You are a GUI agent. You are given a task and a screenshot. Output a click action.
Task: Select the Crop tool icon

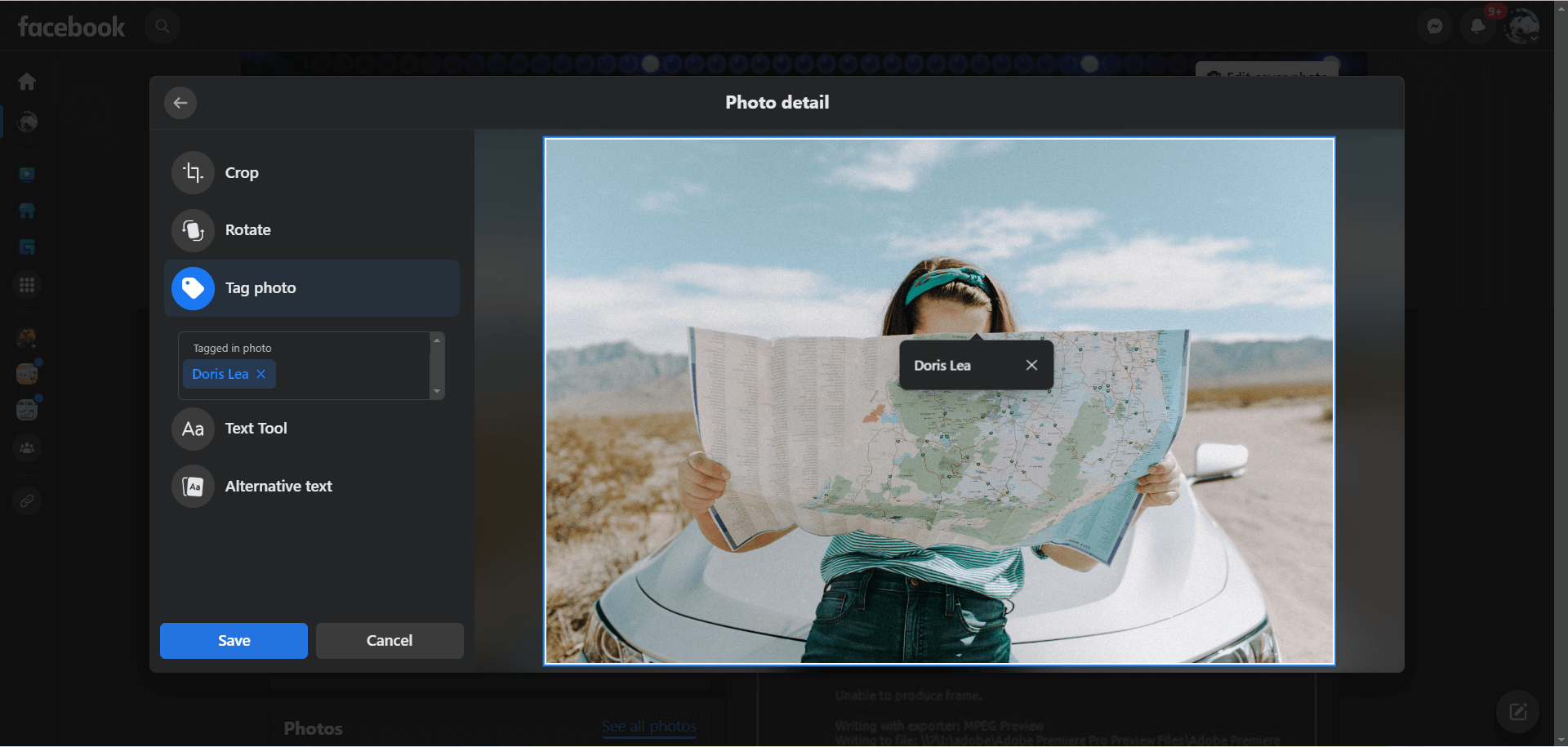(193, 172)
